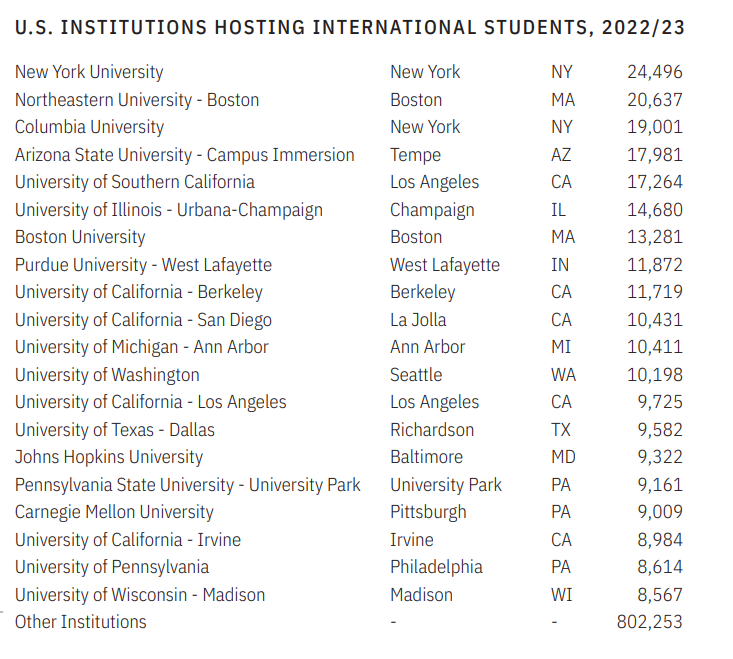Click University of Southern California name
Image resolution: width=733 pixels, height=659 pixels.
[135, 182]
